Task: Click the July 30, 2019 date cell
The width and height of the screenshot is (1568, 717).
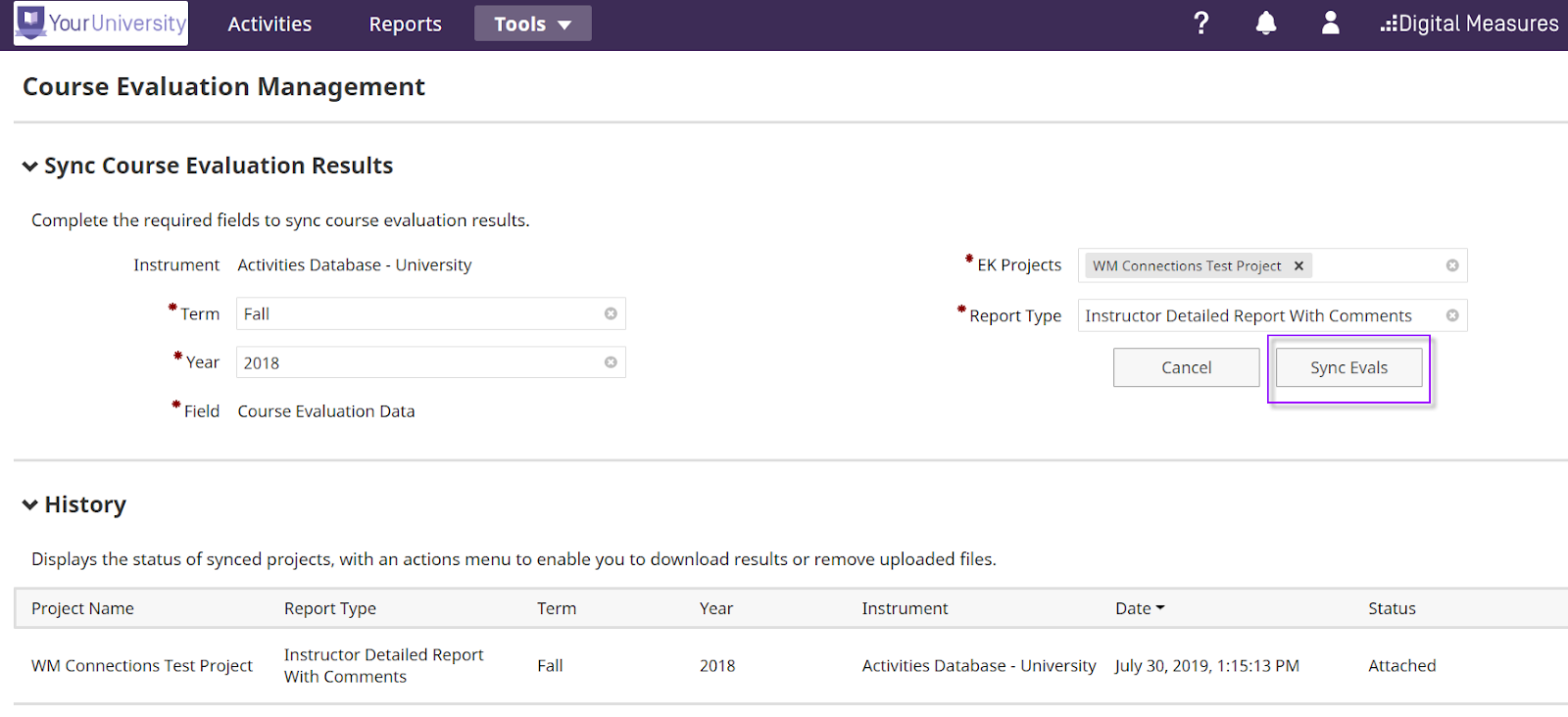Action: [1207, 665]
